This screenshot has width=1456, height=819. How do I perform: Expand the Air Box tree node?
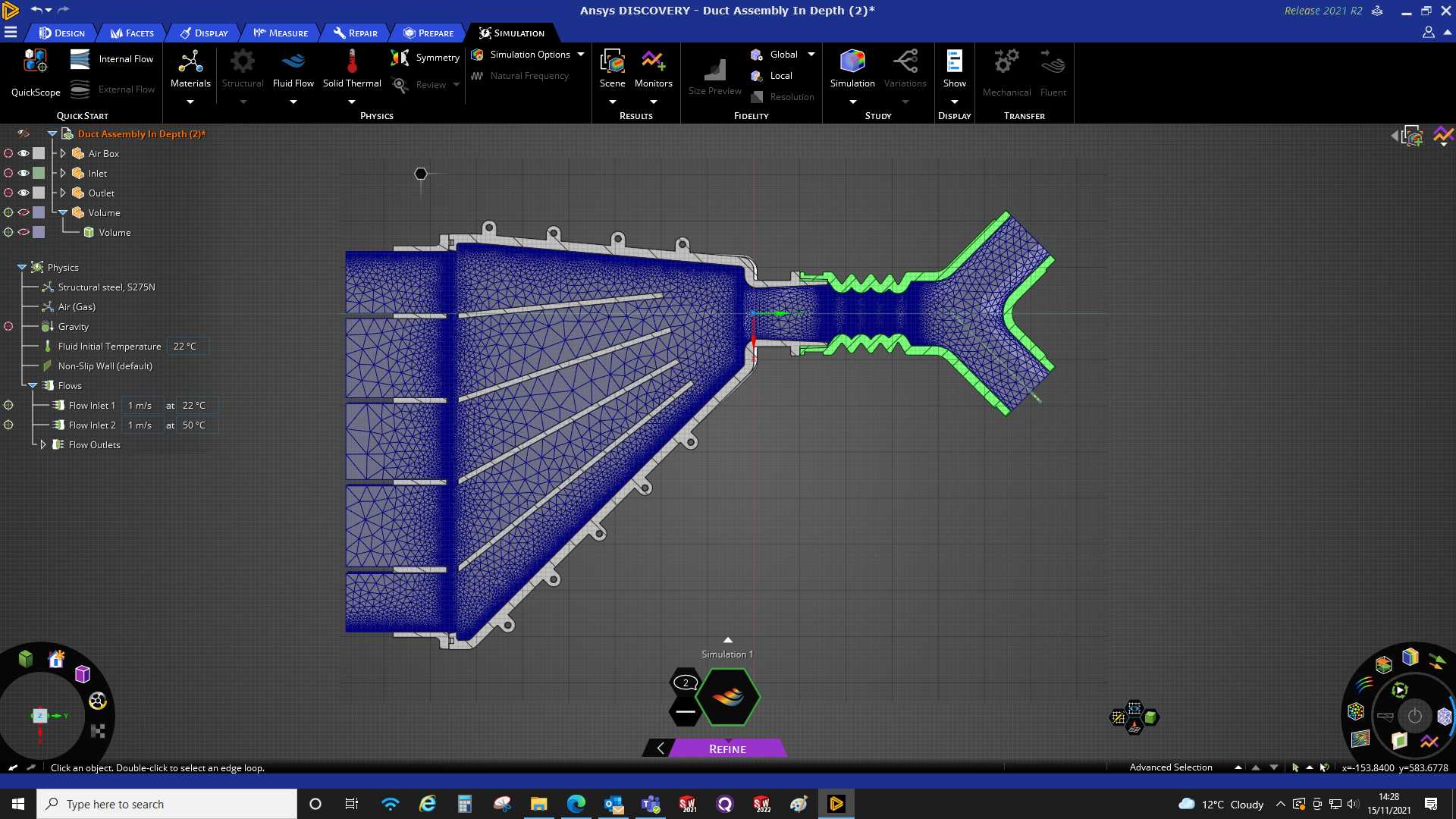(63, 153)
